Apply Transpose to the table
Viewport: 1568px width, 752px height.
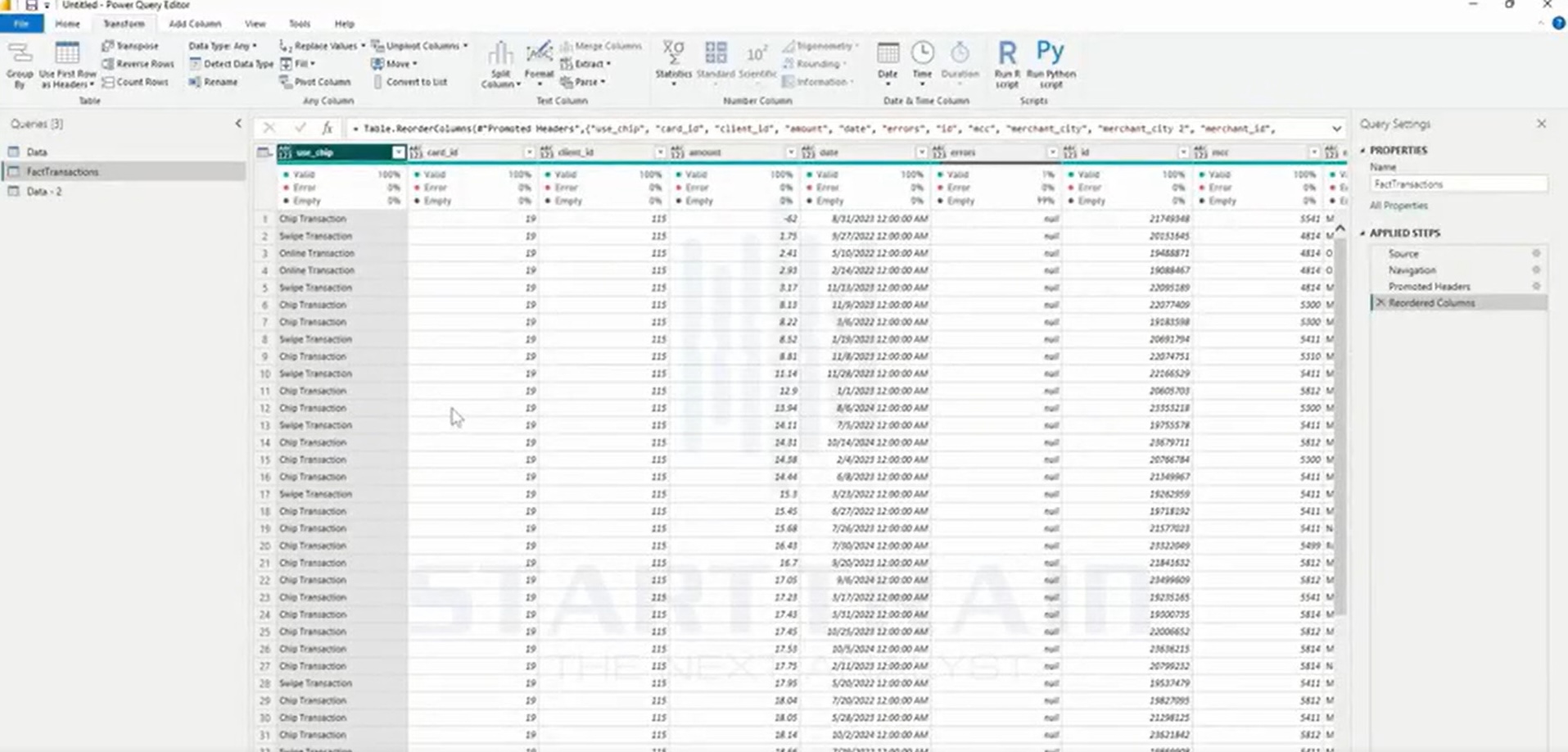130,46
